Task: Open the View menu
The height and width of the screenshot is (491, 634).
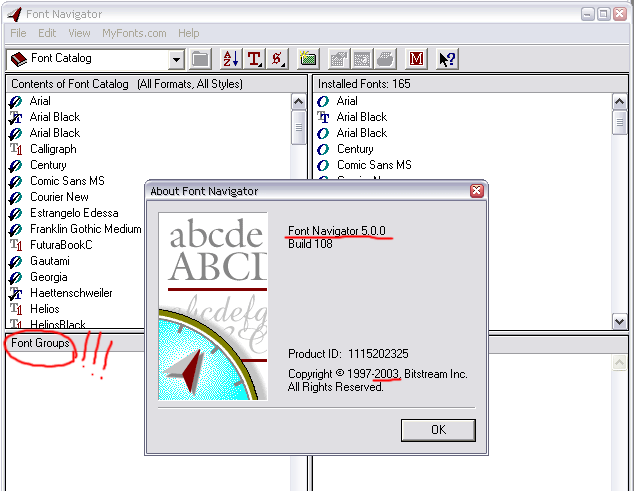Action: coord(79,33)
